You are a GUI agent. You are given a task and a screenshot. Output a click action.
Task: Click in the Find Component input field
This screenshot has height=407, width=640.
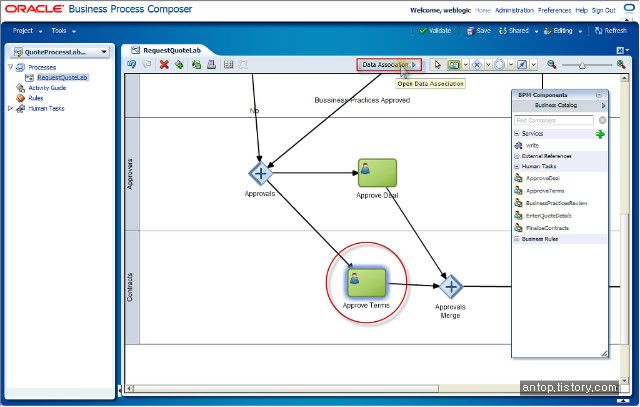pos(554,120)
